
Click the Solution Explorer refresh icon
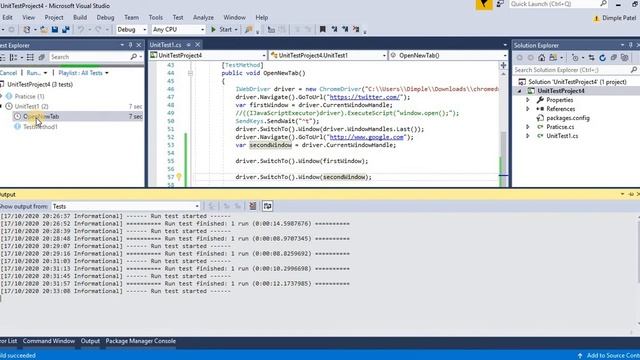pyautogui.click(x=602, y=58)
